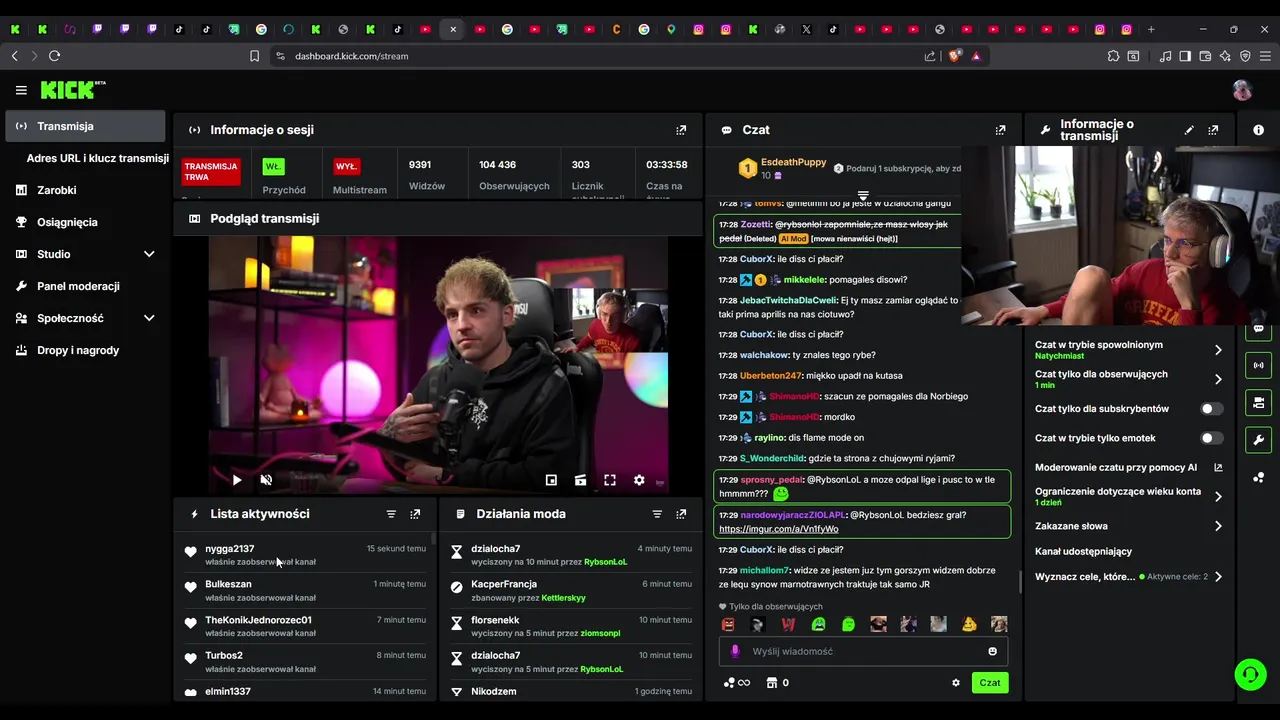Viewport: 1280px width, 720px height.
Task: Click the info circle icon in right sidebar
Action: tap(1258, 130)
